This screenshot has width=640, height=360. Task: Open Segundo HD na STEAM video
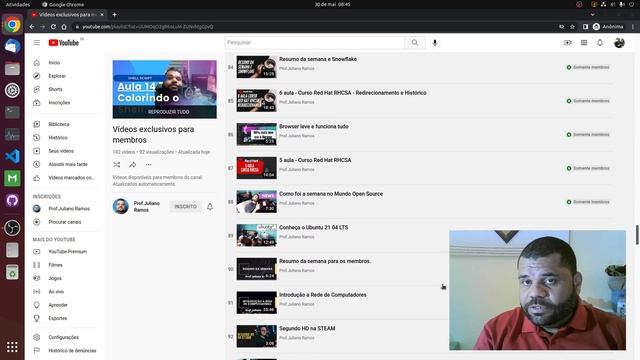(307, 328)
